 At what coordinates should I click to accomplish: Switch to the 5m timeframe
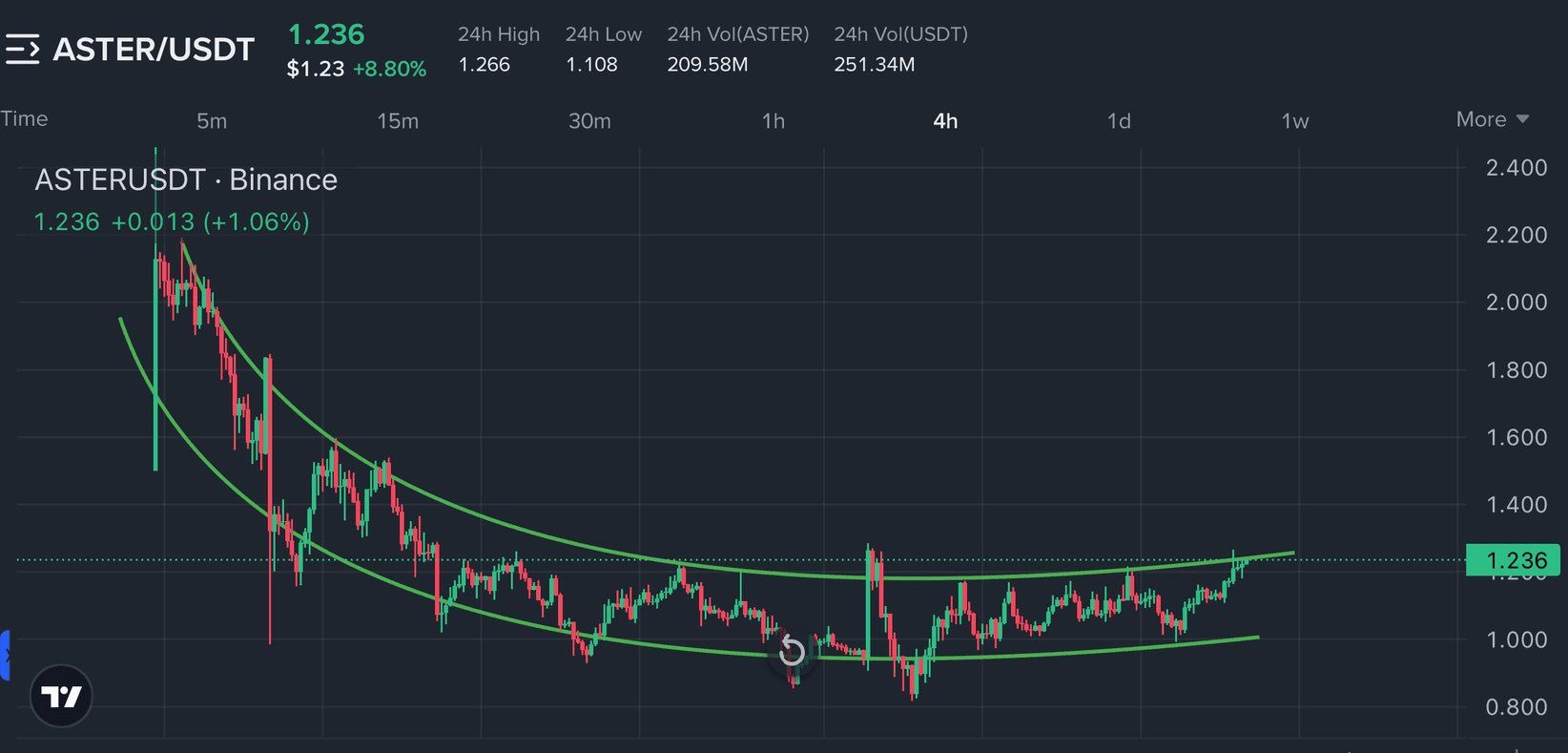[212, 121]
